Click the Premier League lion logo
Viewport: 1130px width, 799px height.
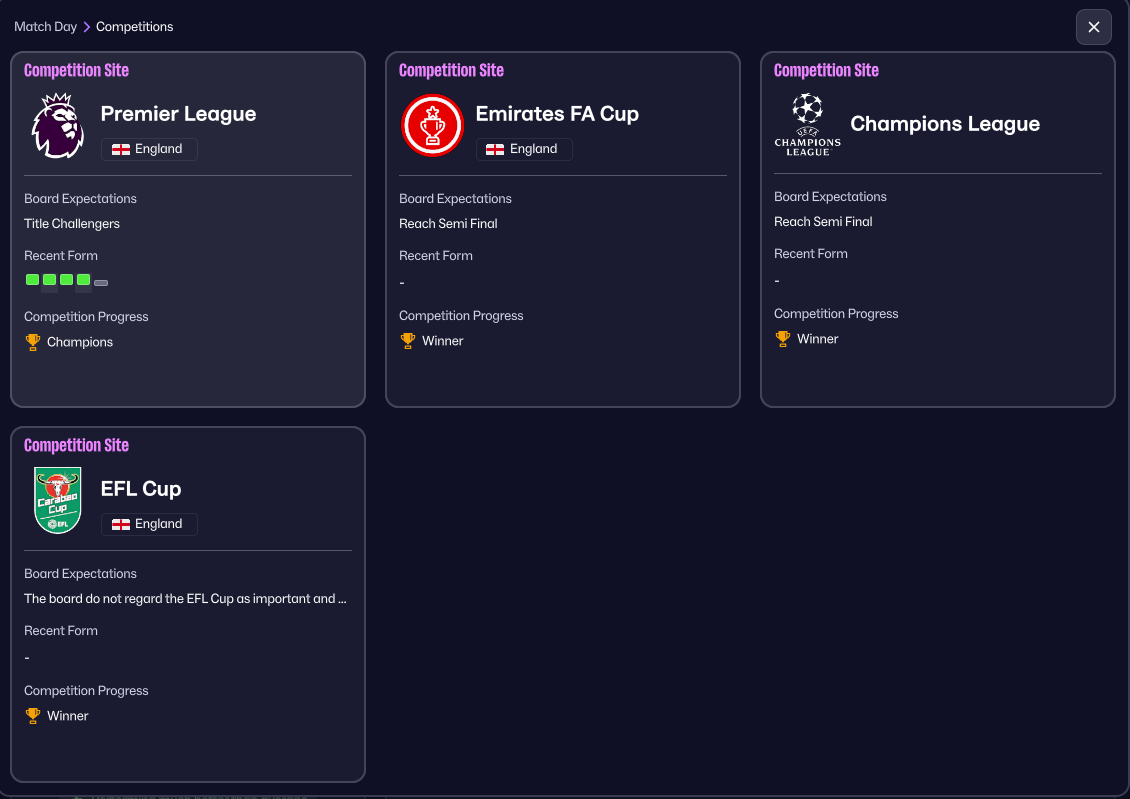point(58,125)
